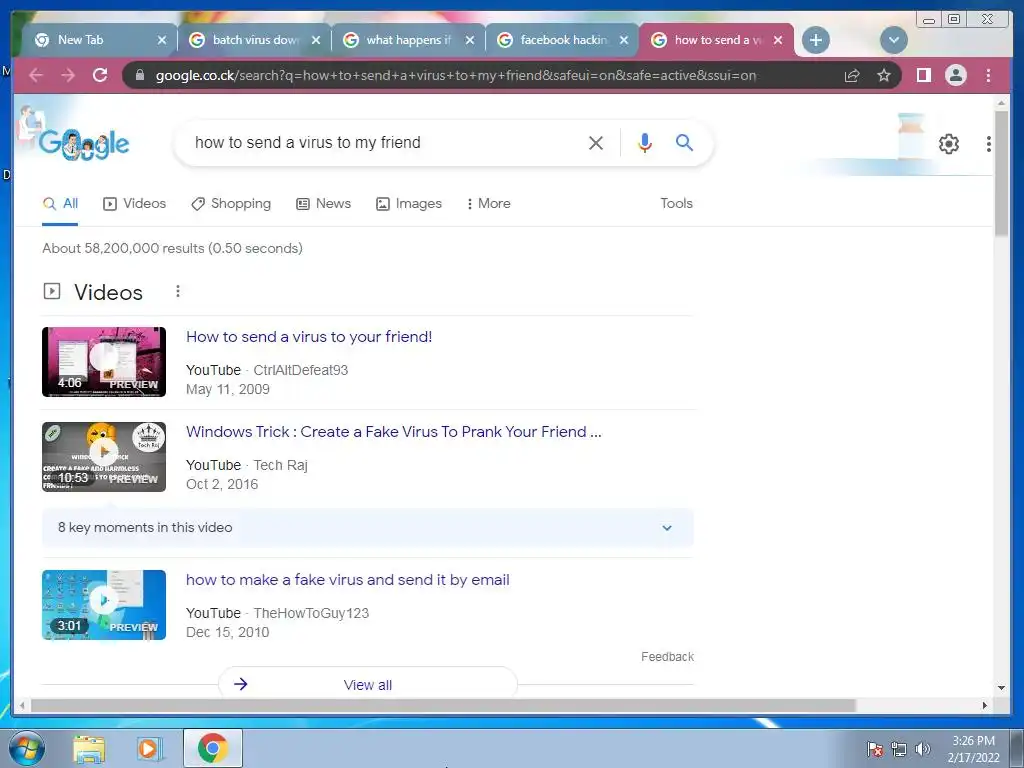Viewport: 1024px width, 768px height.
Task: Close the 'what happens if' tab
Action: click(470, 40)
